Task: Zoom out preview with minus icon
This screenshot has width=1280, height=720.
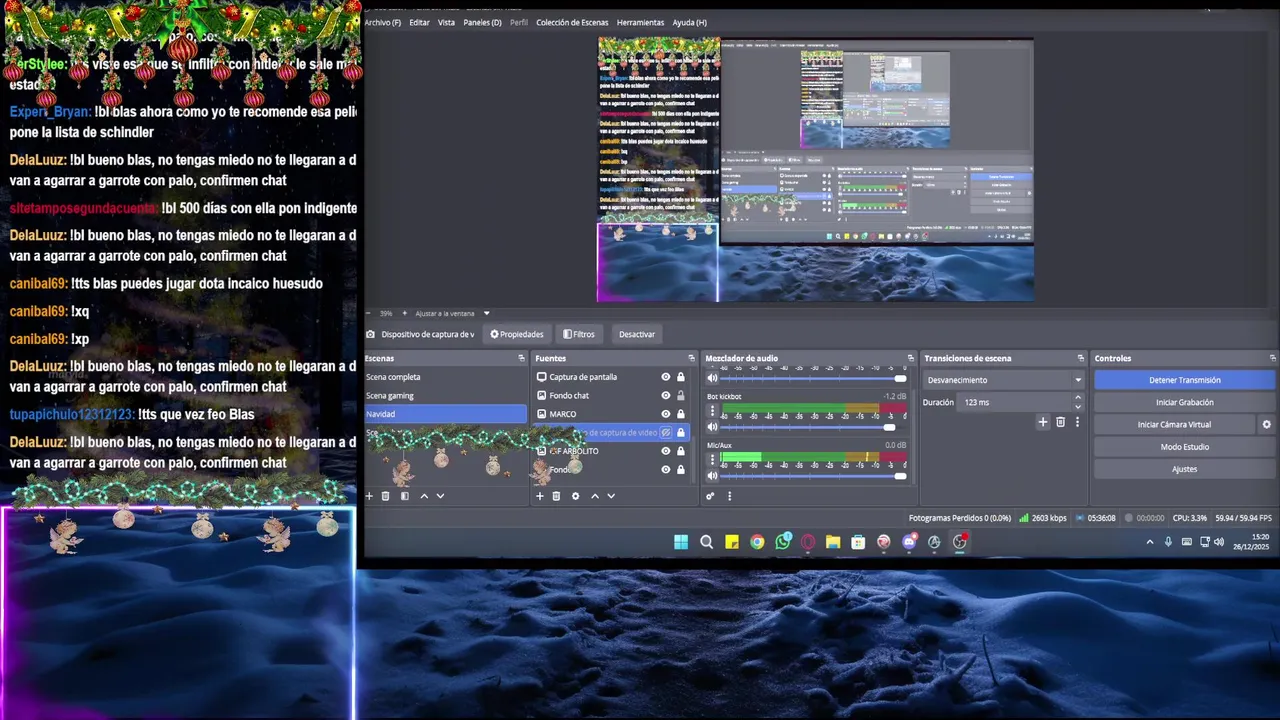Action: pos(368,313)
